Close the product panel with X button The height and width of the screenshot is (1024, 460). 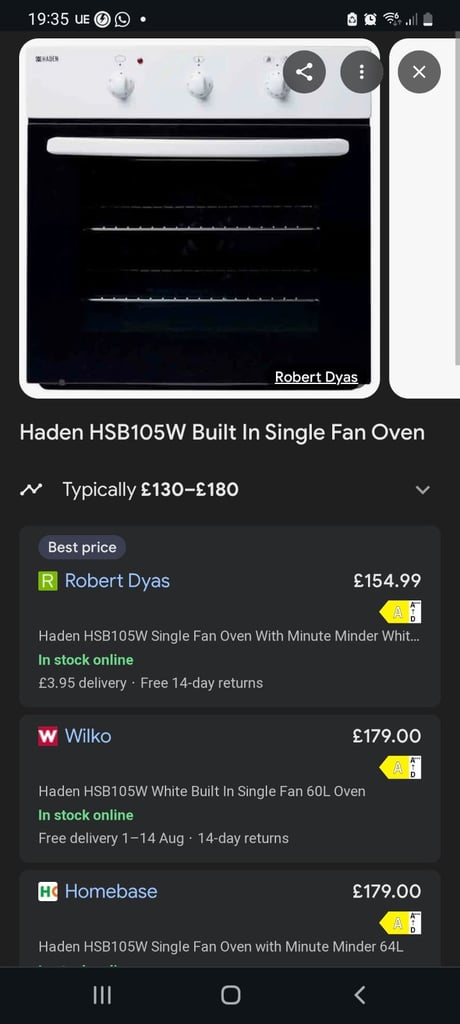coord(419,72)
